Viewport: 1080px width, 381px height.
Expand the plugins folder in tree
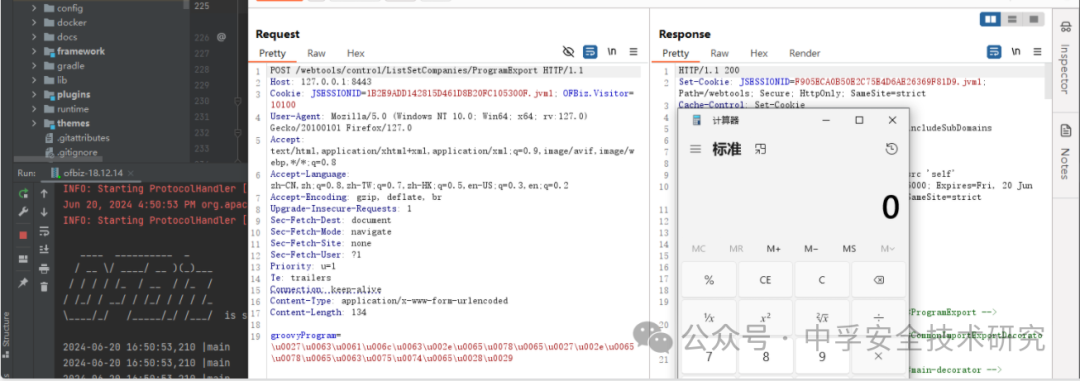pyautogui.click(x=34, y=94)
